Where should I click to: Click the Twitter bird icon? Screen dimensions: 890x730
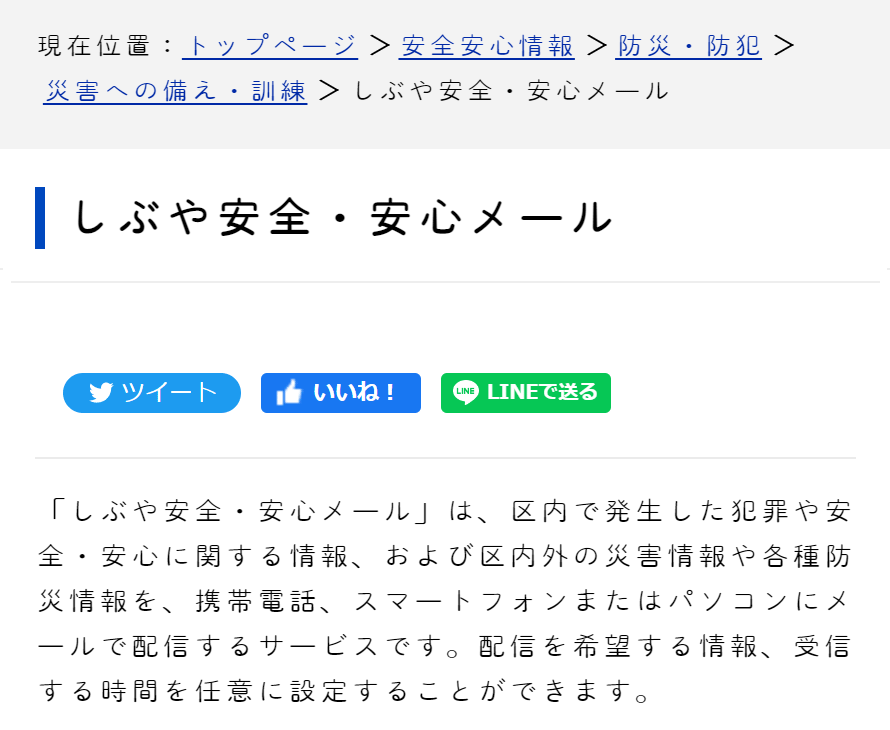tap(100, 393)
